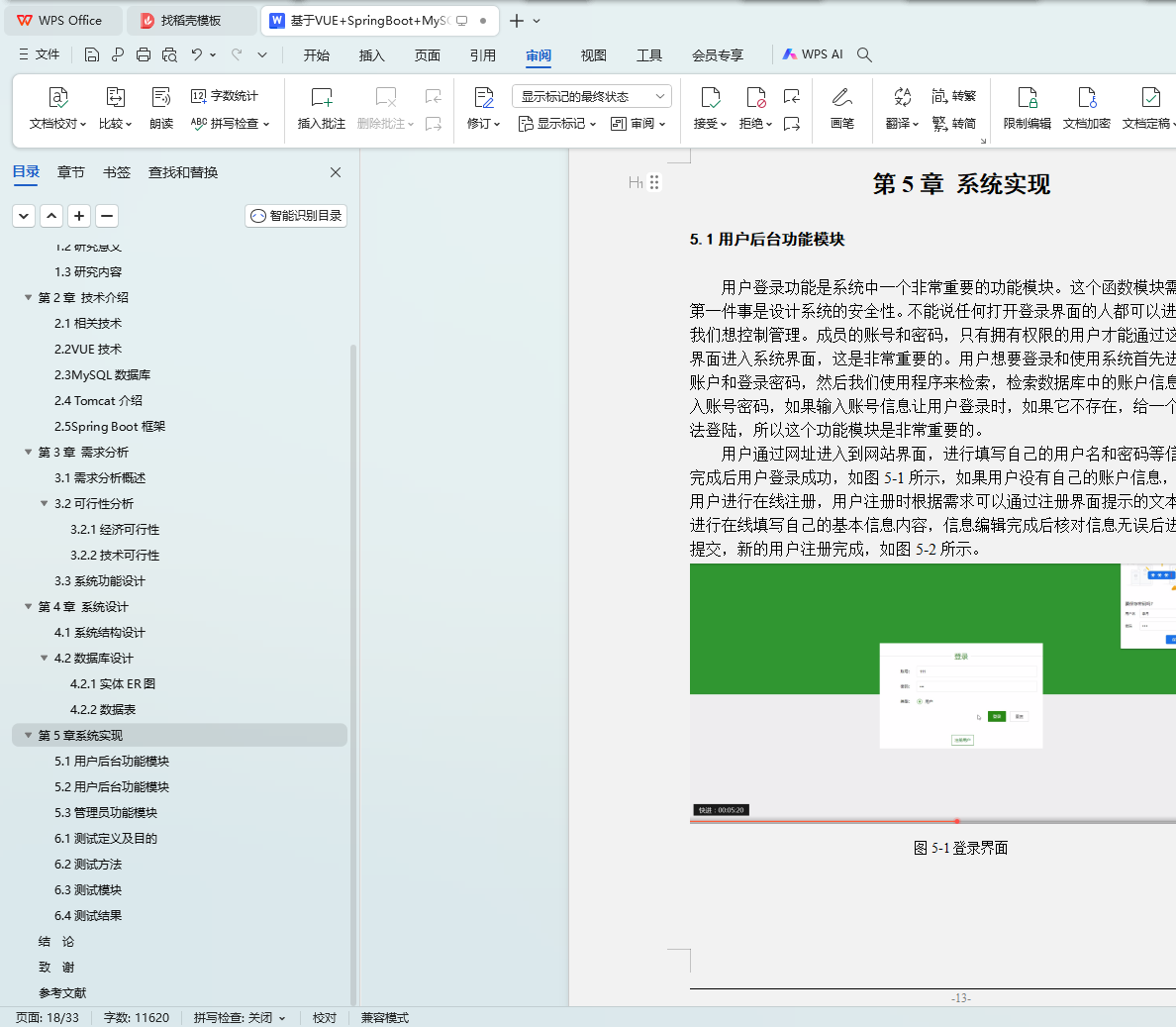Open the 比较 compare documents tool
The image size is (1176, 1027).
(x=116, y=108)
